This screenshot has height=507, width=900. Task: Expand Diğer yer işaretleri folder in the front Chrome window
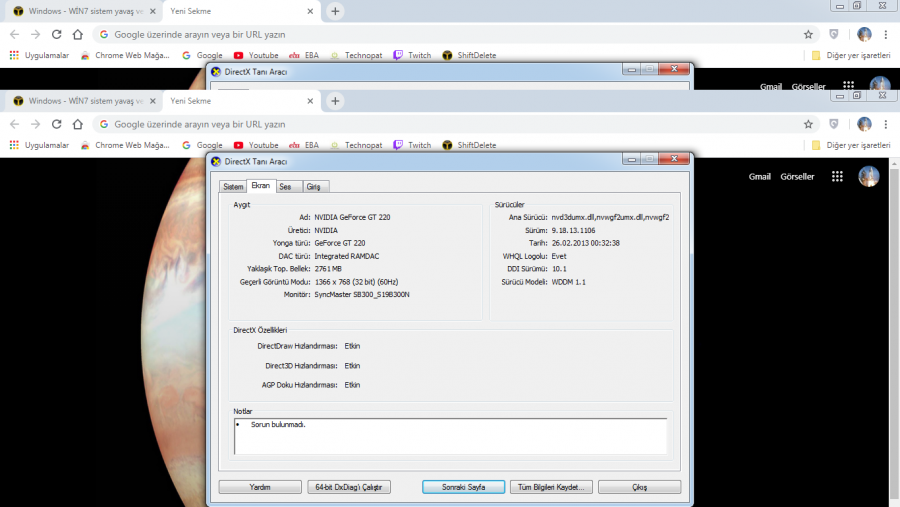point(851,145)
